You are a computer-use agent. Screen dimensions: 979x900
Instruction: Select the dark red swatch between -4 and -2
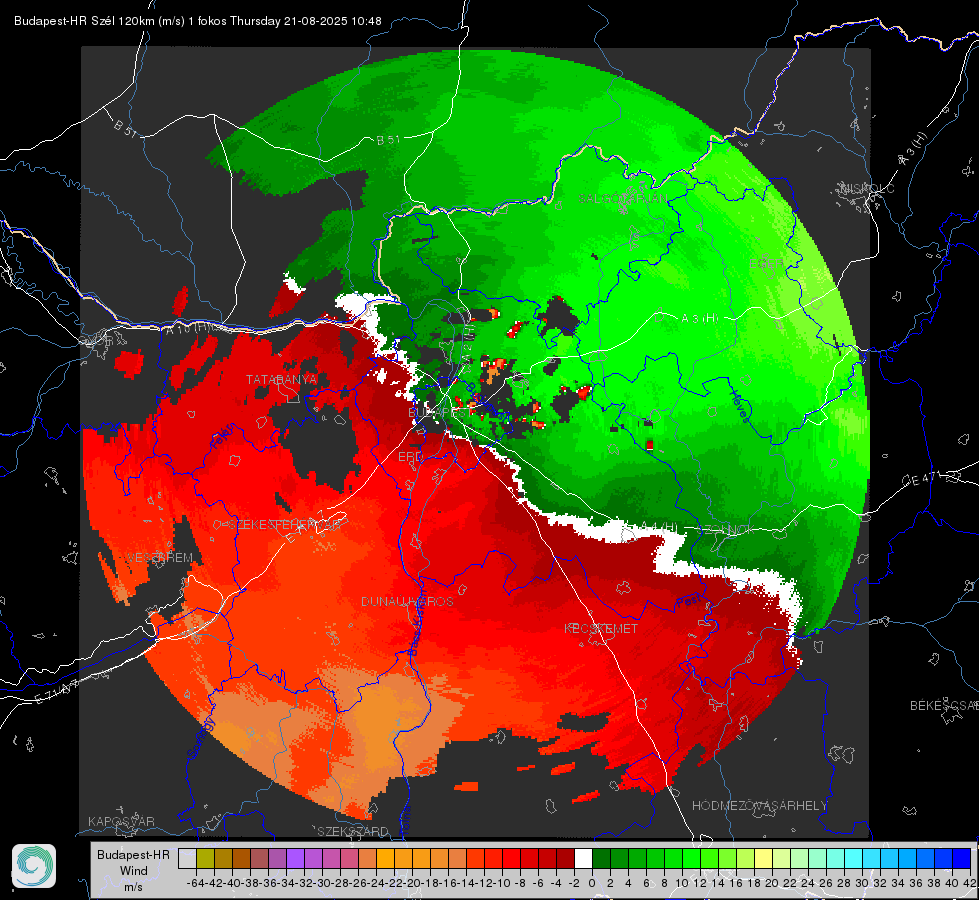(565, 858)
